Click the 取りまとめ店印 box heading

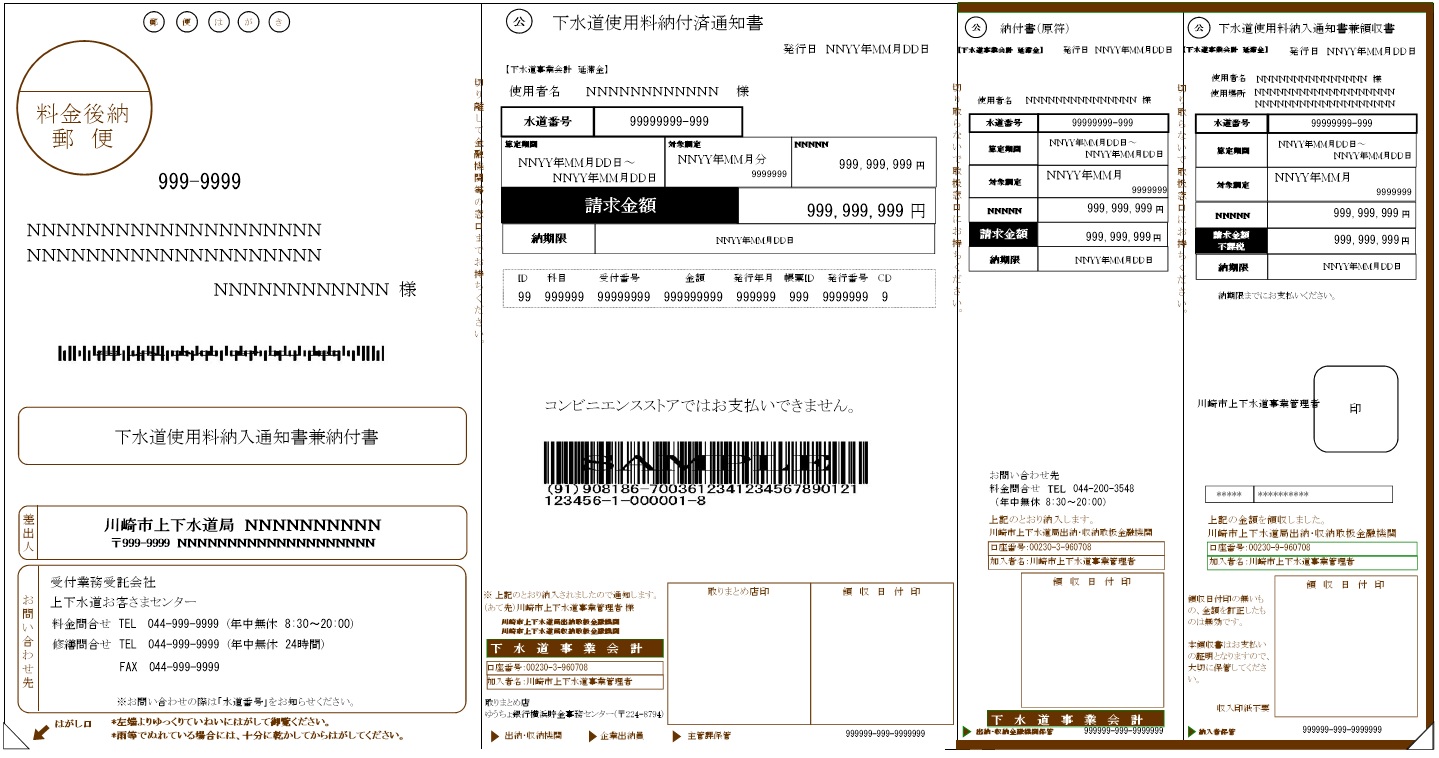pyautogui.click(x=738, y=591)
